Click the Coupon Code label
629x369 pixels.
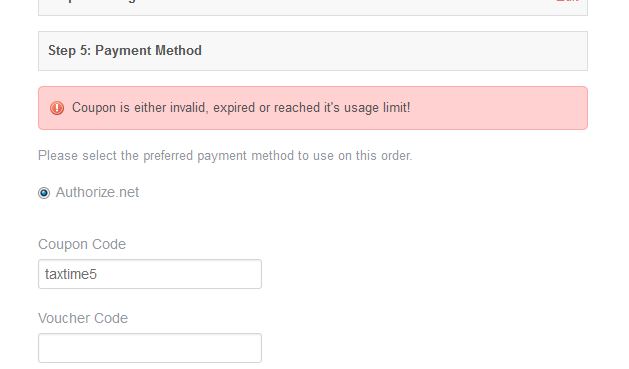pyautogui.click(x=82, y=244)
